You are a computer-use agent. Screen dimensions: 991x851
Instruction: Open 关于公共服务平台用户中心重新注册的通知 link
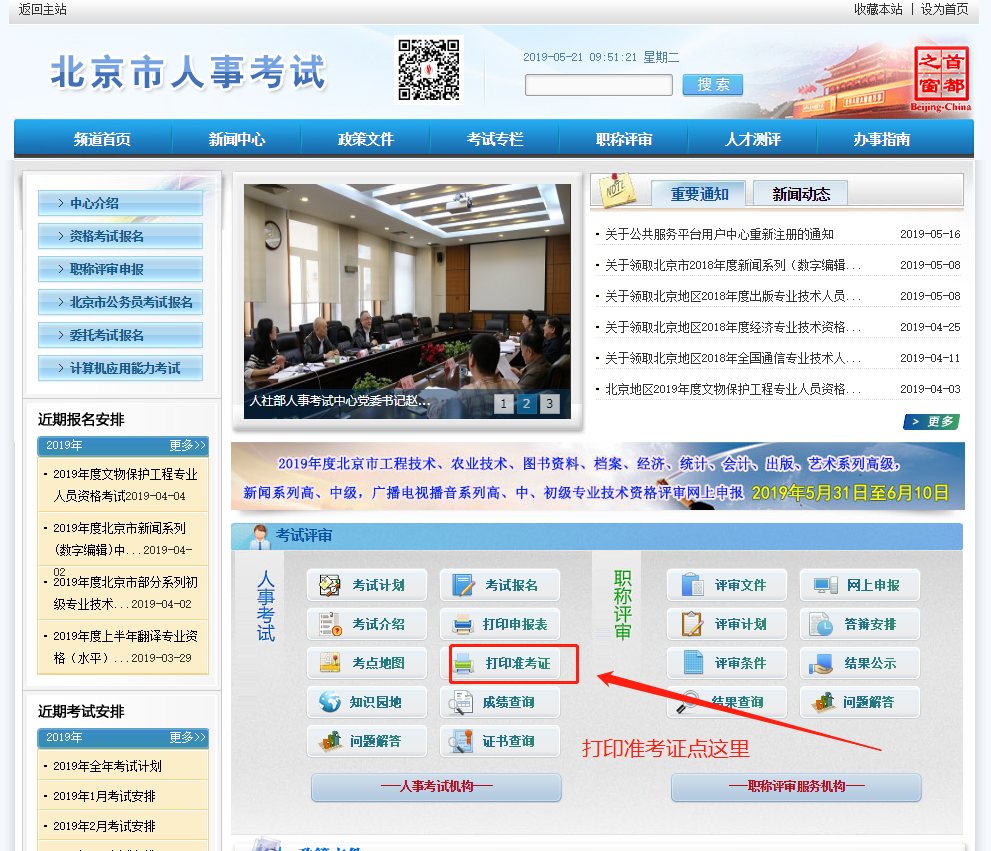click(x=718, y=235)
